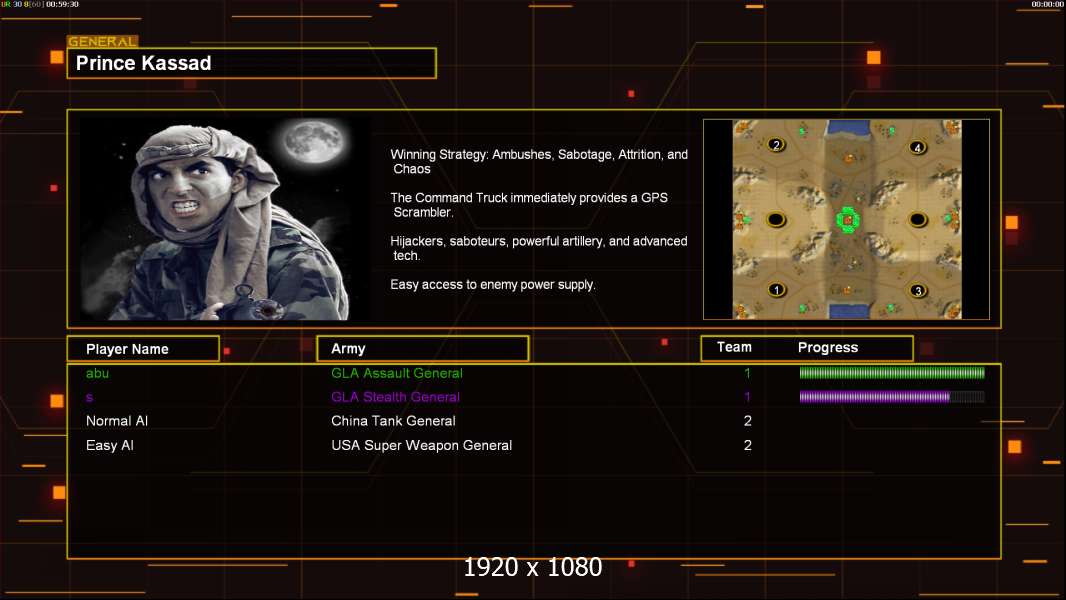The height and width of the screenshot is (600, 1066).
Task: Click Easy access to enemy power supply
Action: [493, 285]
